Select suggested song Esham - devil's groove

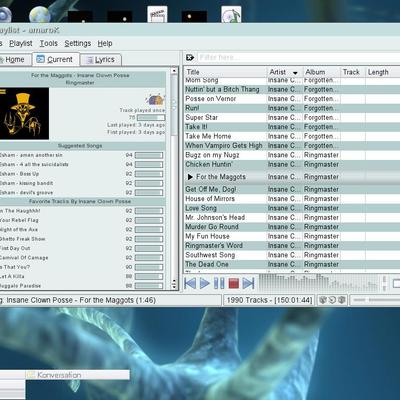[x=26, y=192]
